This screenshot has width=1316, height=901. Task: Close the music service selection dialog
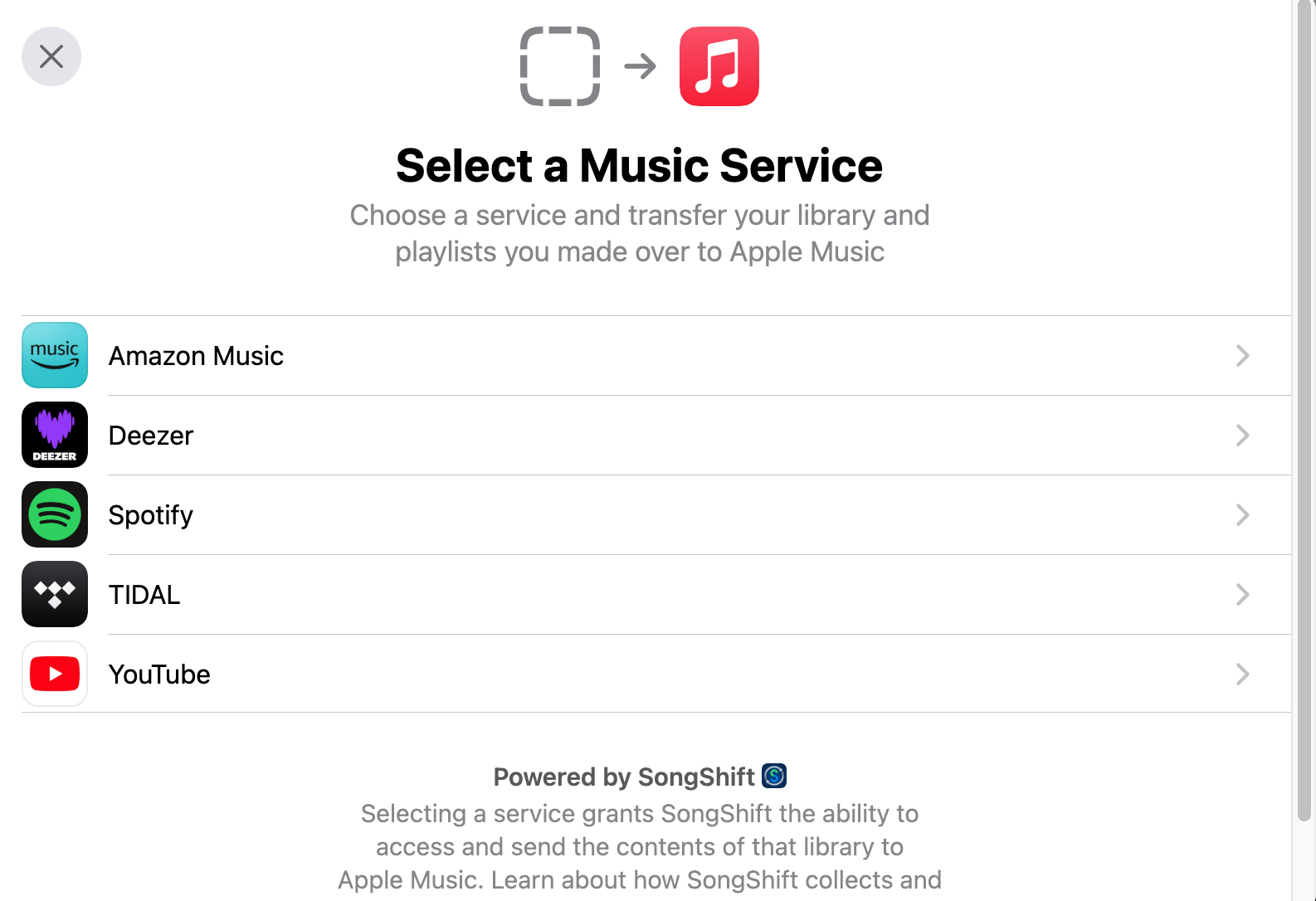51,56
